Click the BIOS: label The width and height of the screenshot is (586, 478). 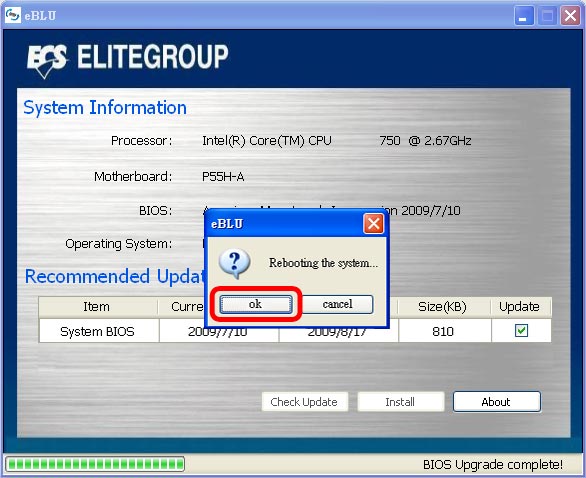pyautogui.click(x=155, y=211)
